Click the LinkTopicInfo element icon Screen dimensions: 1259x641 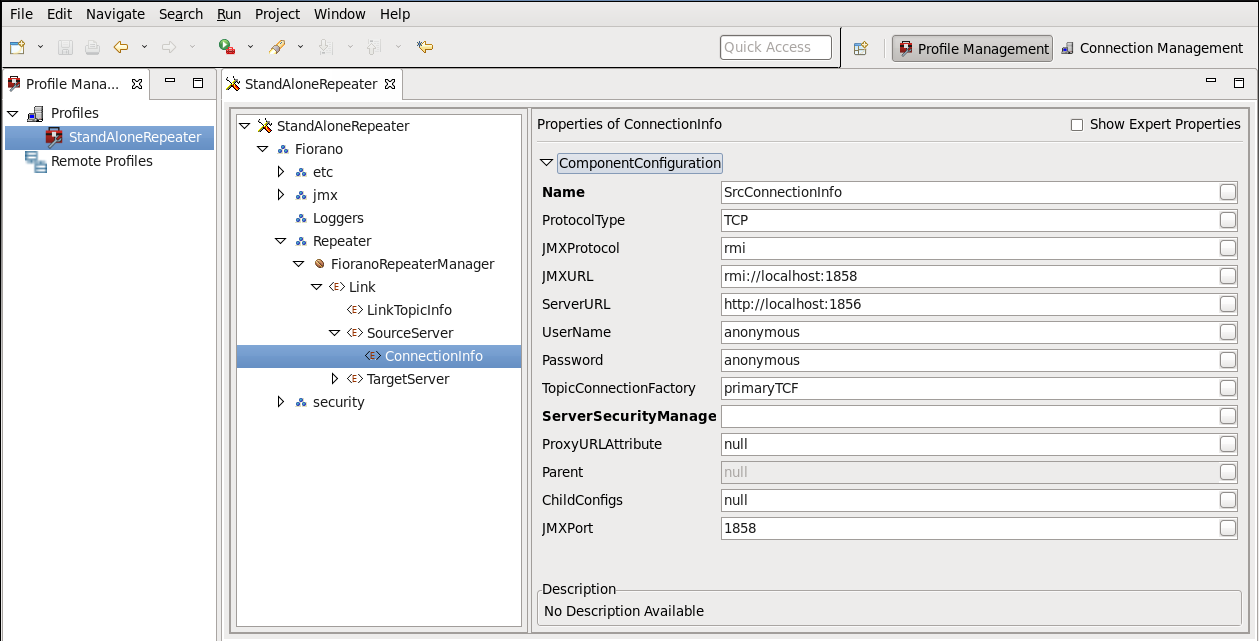pyautogui.click(x=355, y=310)
